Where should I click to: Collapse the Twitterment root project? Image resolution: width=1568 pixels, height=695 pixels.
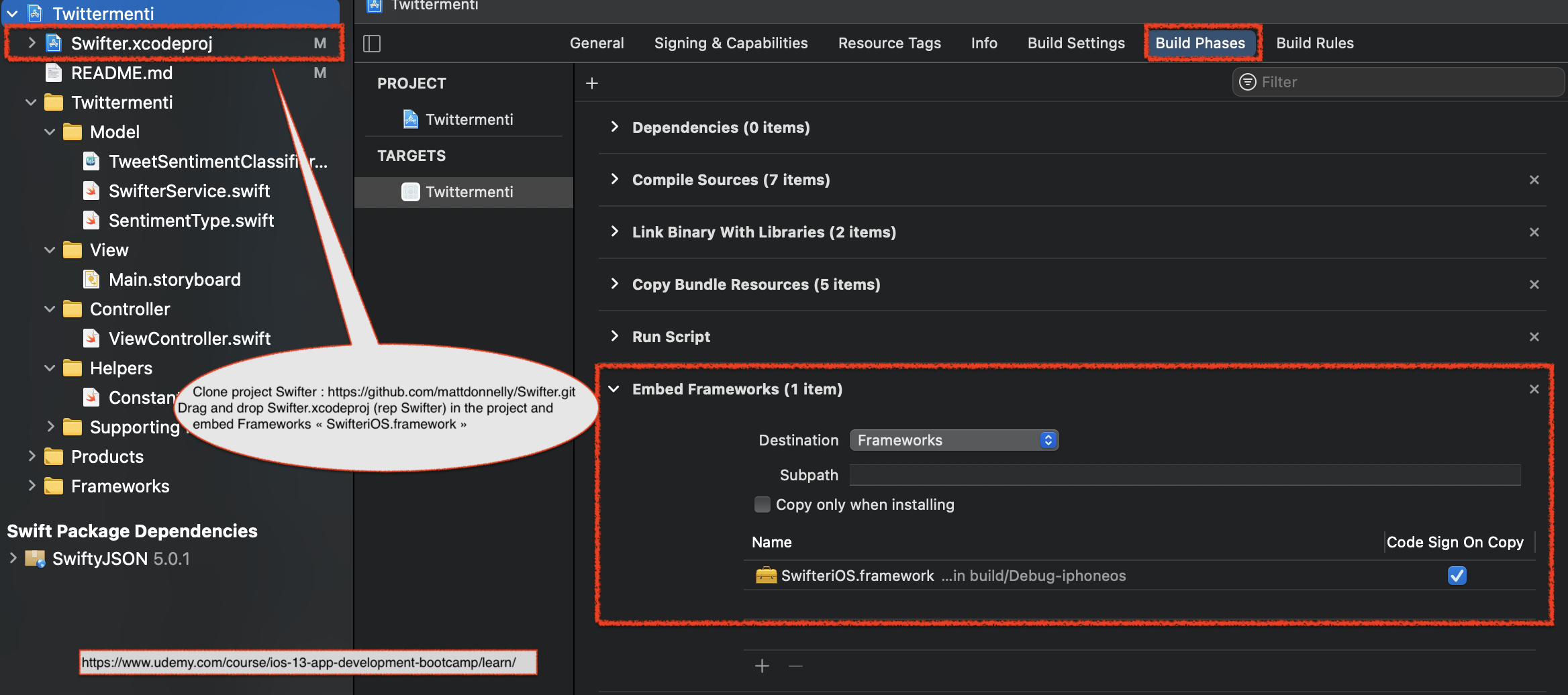(12, 13)
